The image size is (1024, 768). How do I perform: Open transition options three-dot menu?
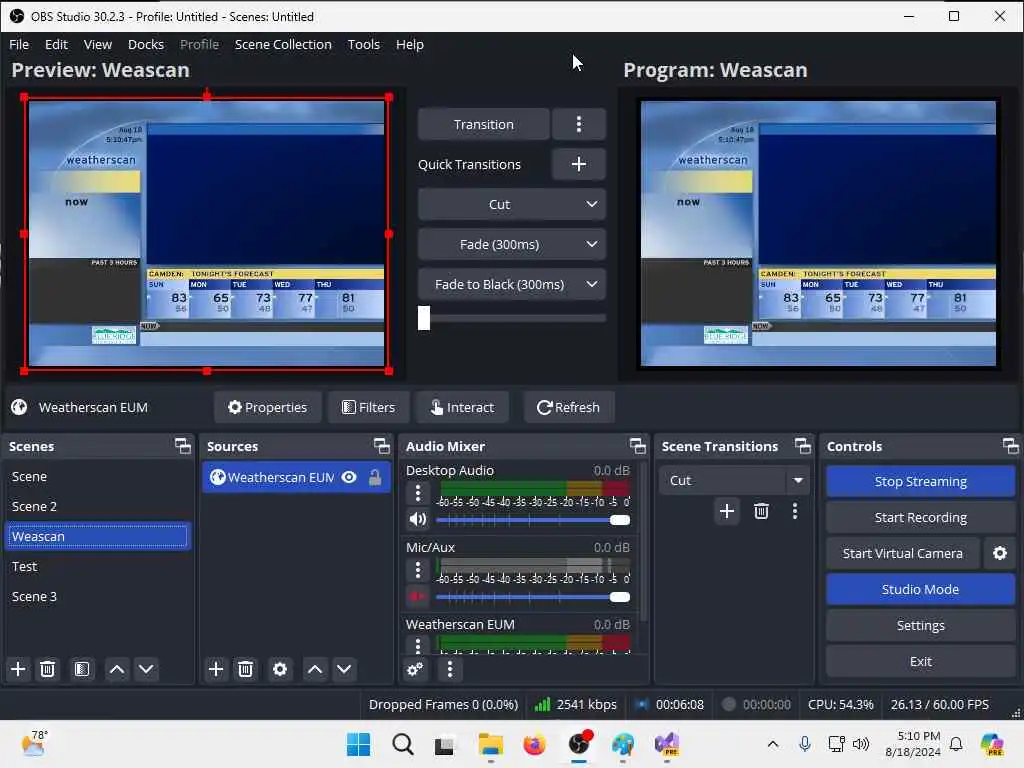[579, 124]
